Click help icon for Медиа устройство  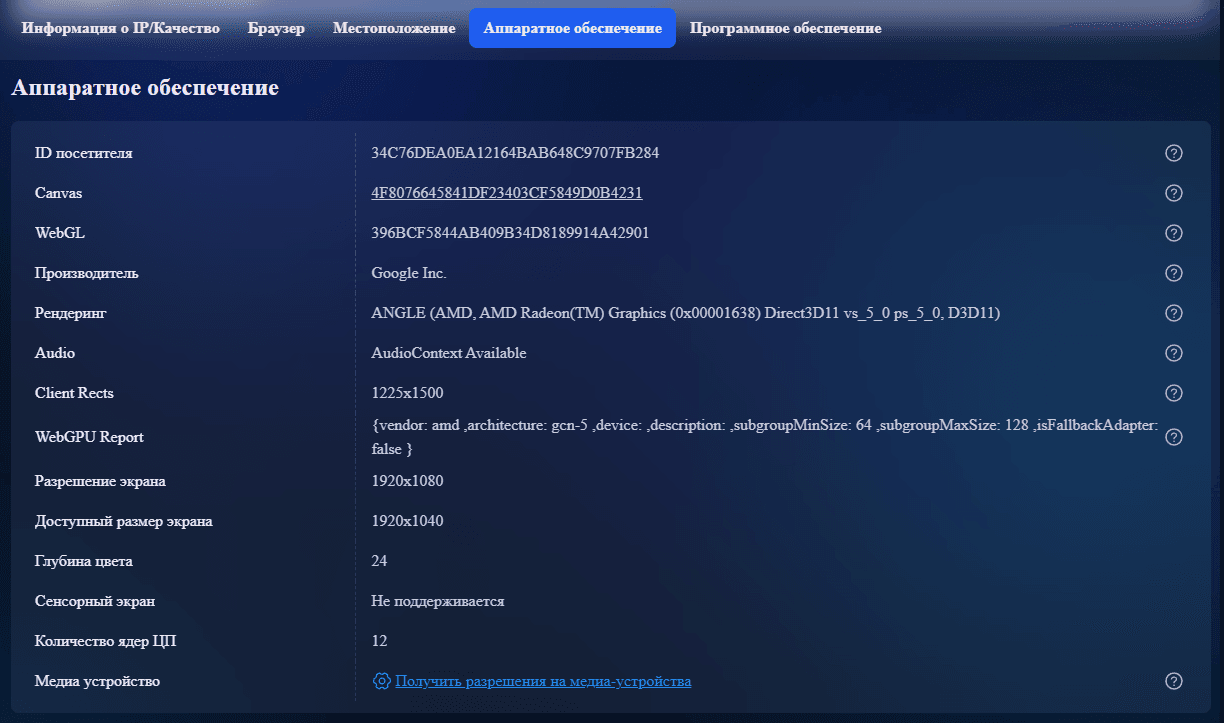pyautogui.click(x=1174, y=681)
